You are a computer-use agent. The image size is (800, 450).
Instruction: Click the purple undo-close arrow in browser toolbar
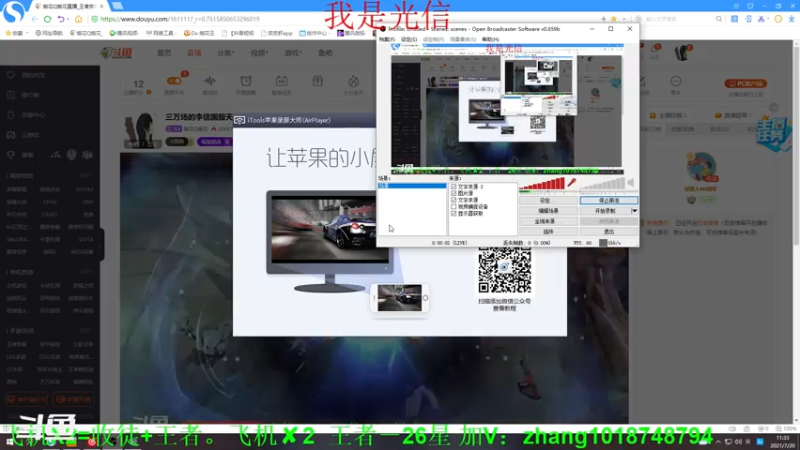coord(61,19)
